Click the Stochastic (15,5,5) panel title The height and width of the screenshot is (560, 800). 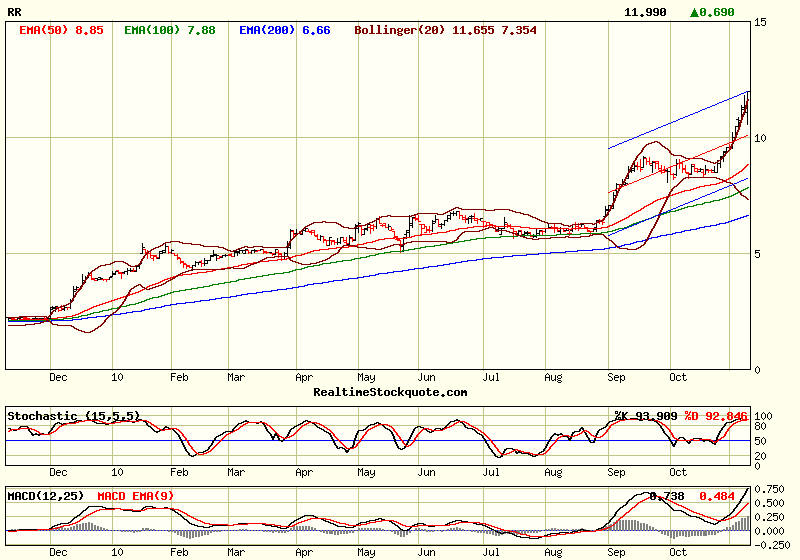74,415
